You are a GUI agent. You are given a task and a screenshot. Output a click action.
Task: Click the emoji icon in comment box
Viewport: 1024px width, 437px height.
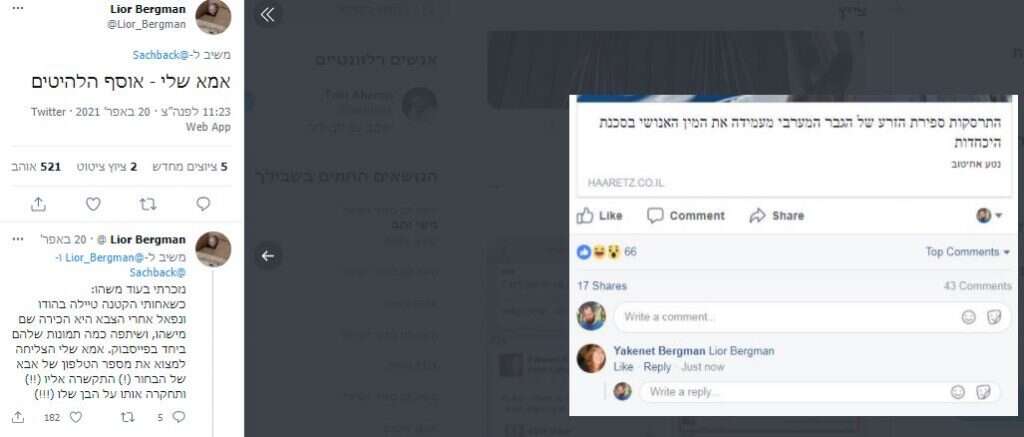click(968, 317)
